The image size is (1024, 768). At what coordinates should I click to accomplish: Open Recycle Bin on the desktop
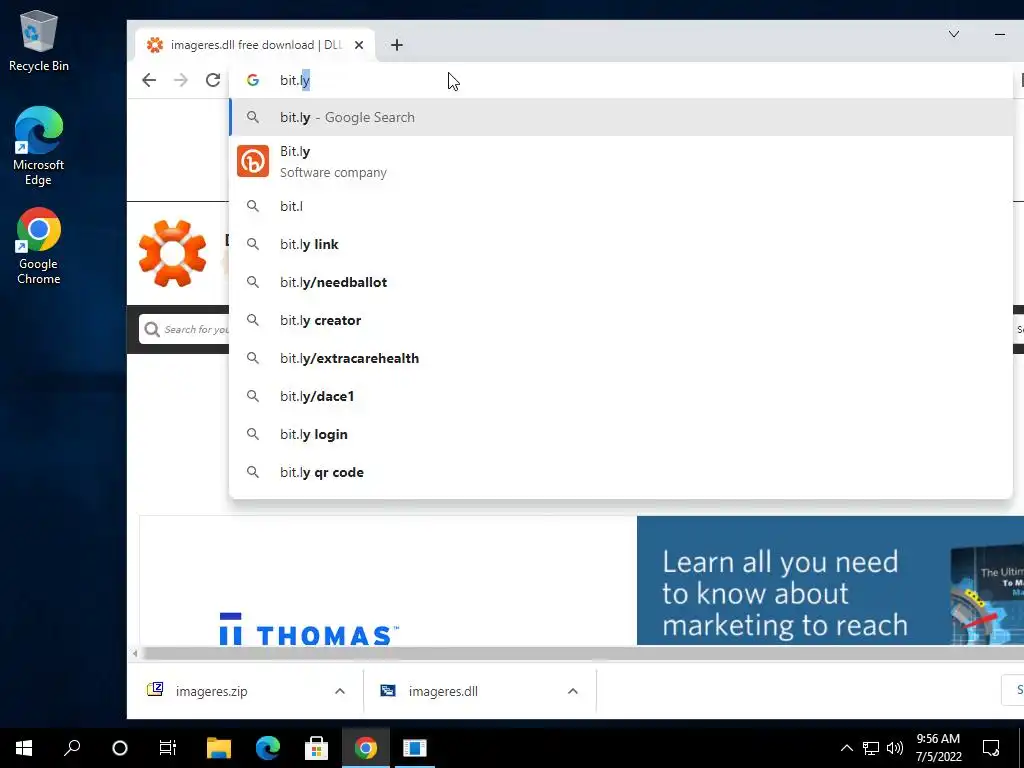[39, 40]
